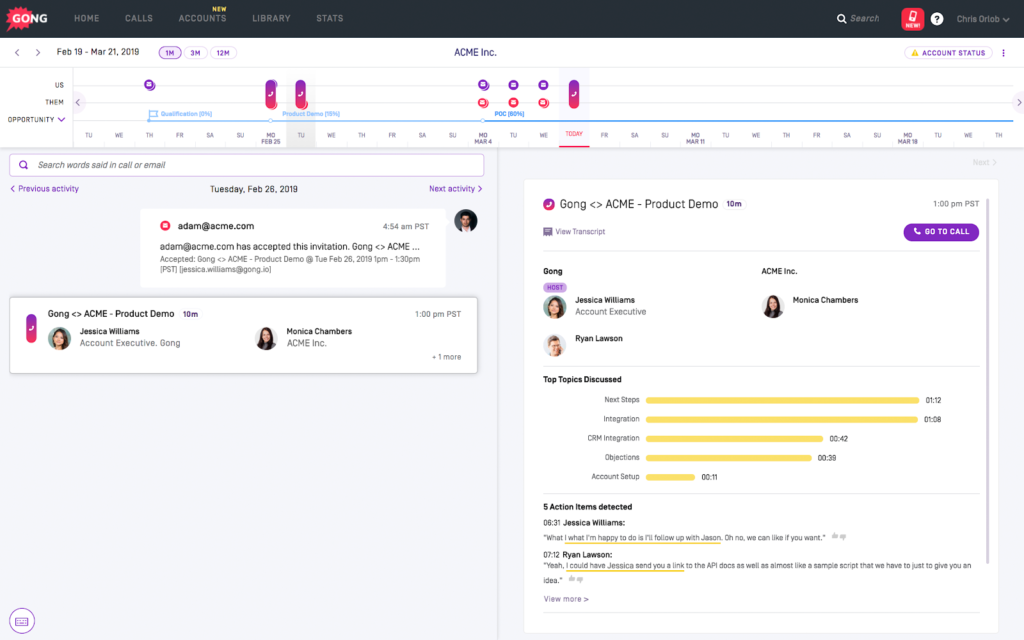The width and height of the screenshot is (1024, 640).
Task: Click Ryan Lawson avatar in details
Action: coord(554,345)
